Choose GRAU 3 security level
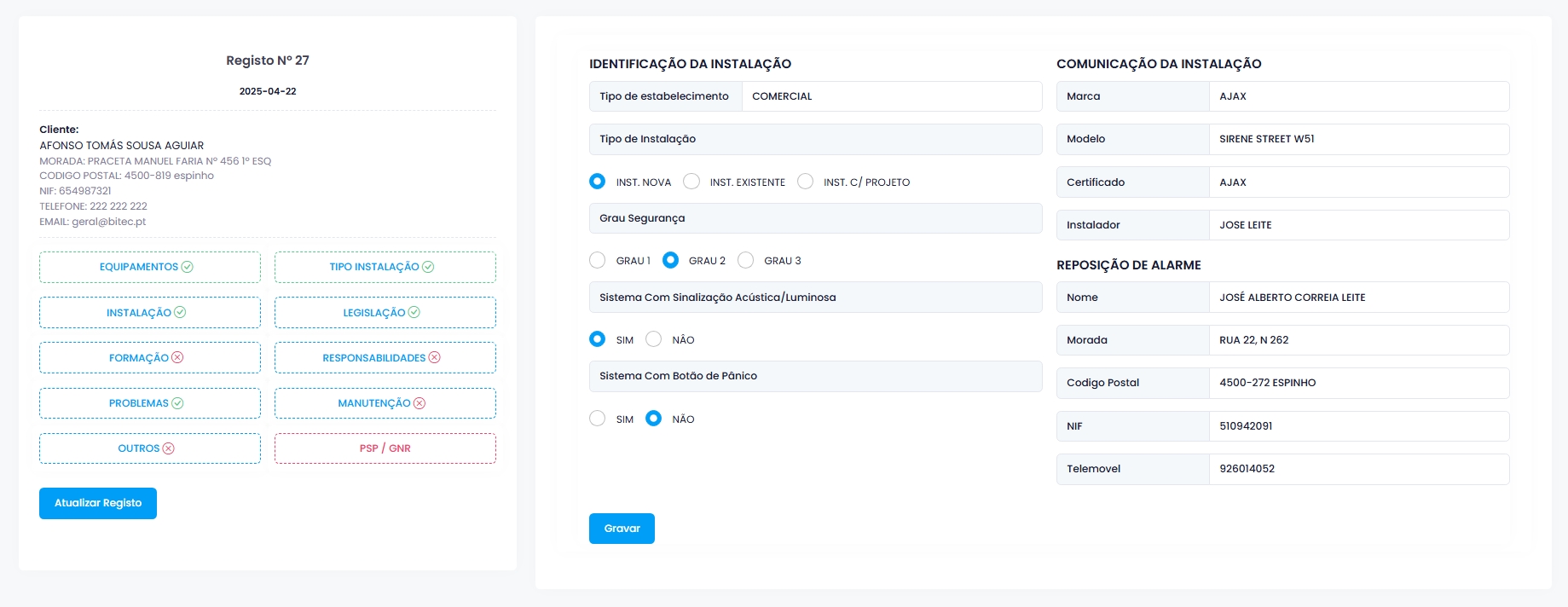This screenshot has height=607, width=1568. (746, 260)
